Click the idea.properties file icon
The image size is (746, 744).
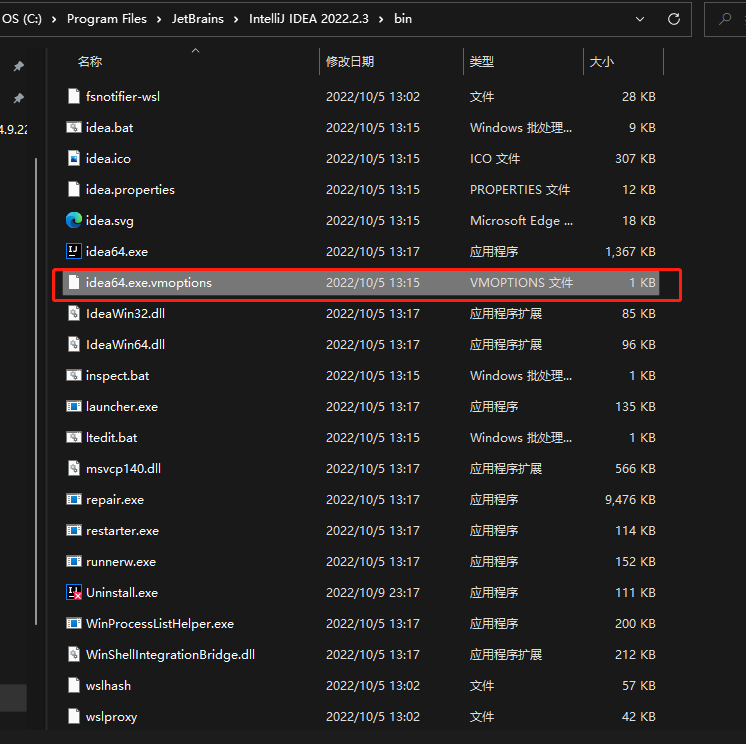click(x=74, y=189)
